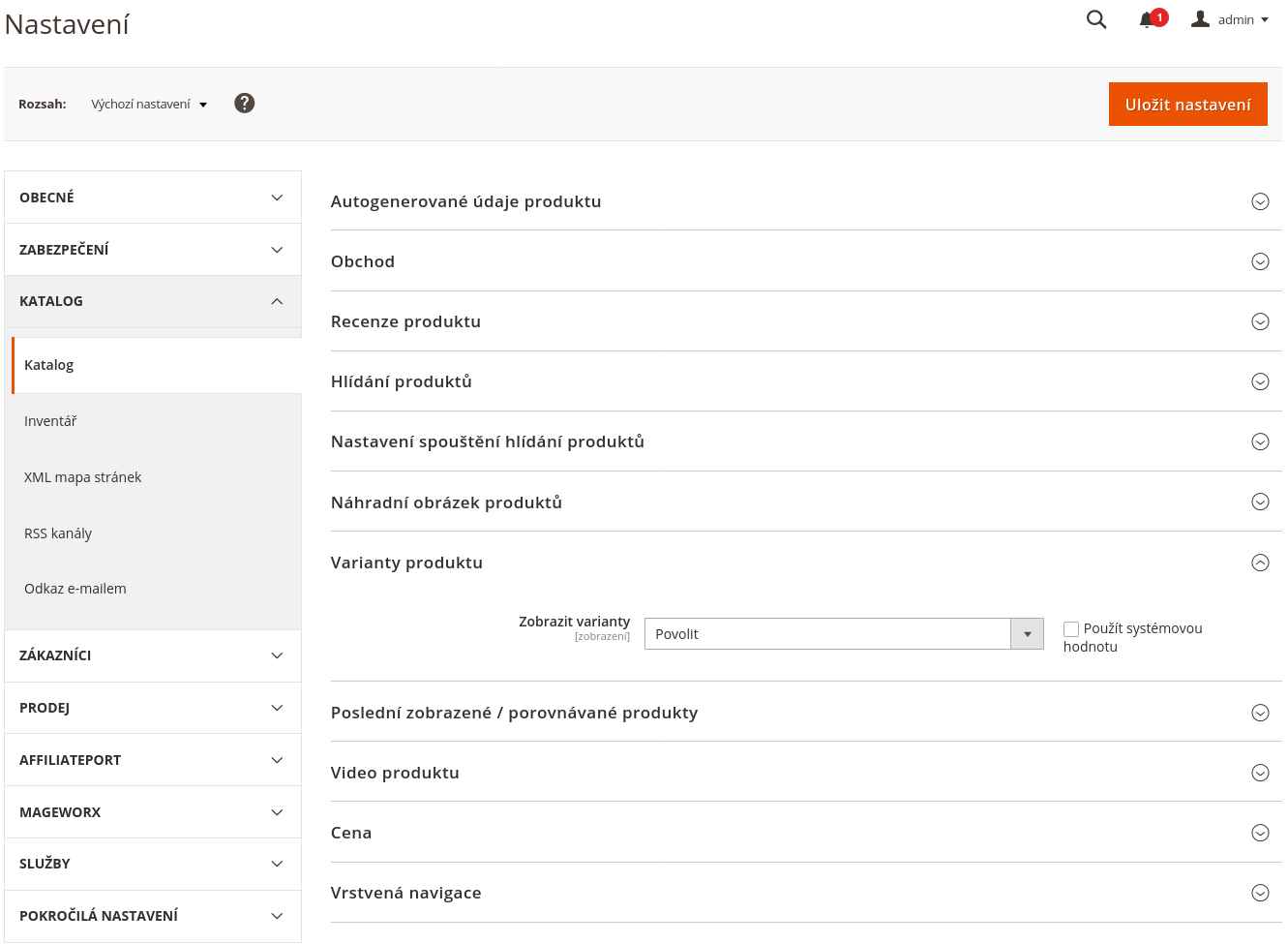Expand the ZABEZPEČENÍ sidebar section

click(x=153, y=250)
